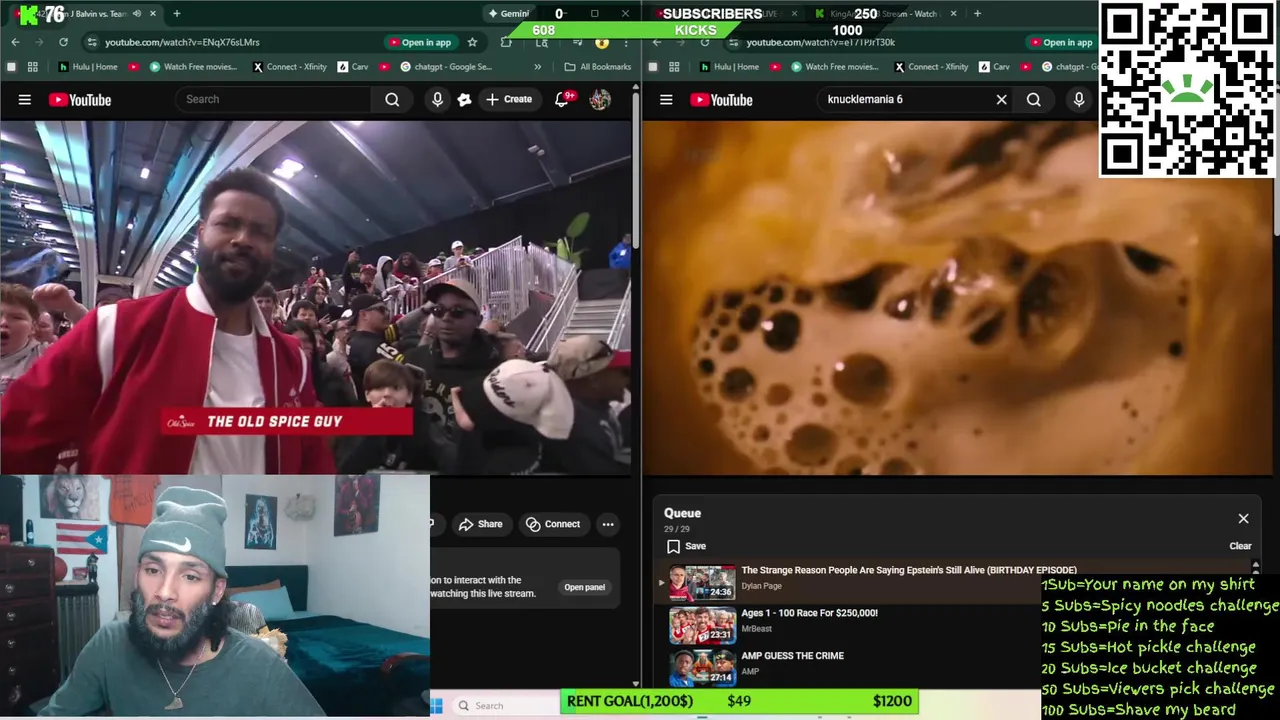This screenshot has height=720, width=1280.
Task: Open Hulu | Home bookmark in left window
Action: 88,67
